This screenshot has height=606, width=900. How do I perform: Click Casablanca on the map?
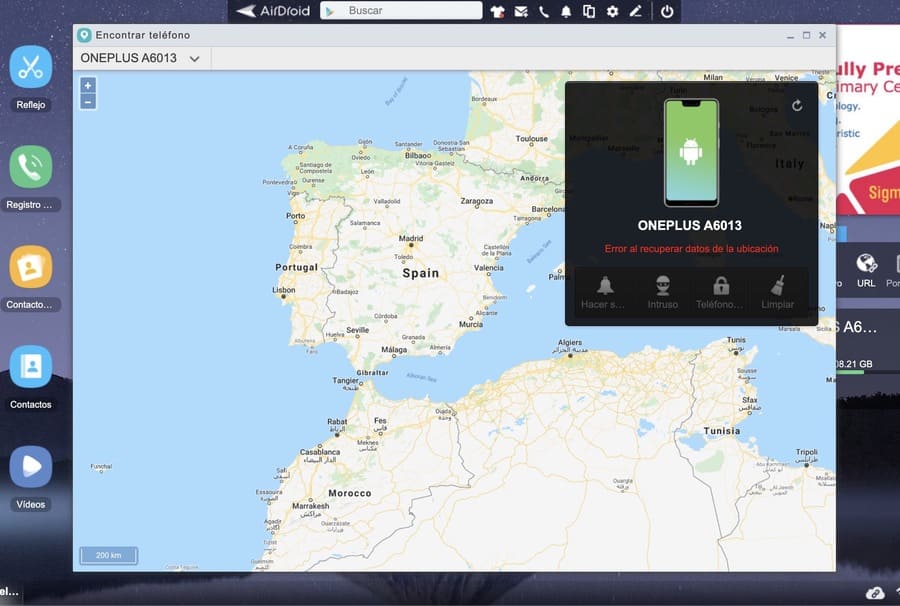tap(320, 452)
